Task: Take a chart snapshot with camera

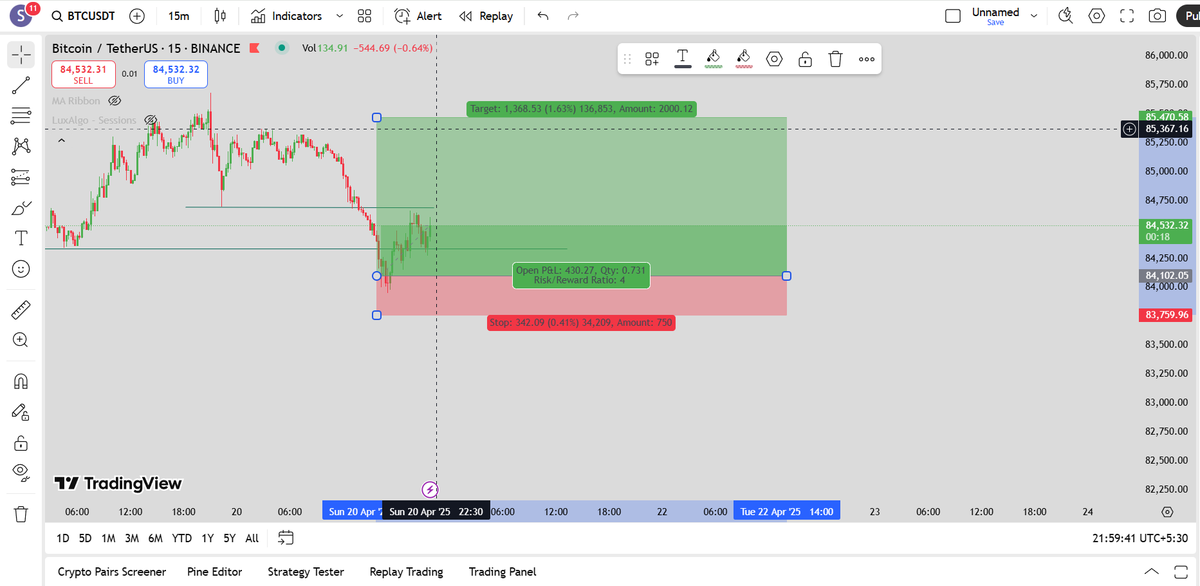Action: 1157,16
